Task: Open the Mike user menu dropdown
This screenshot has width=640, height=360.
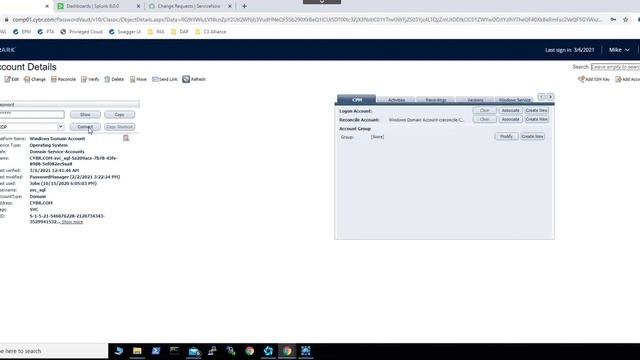Action: pos(619,50)
